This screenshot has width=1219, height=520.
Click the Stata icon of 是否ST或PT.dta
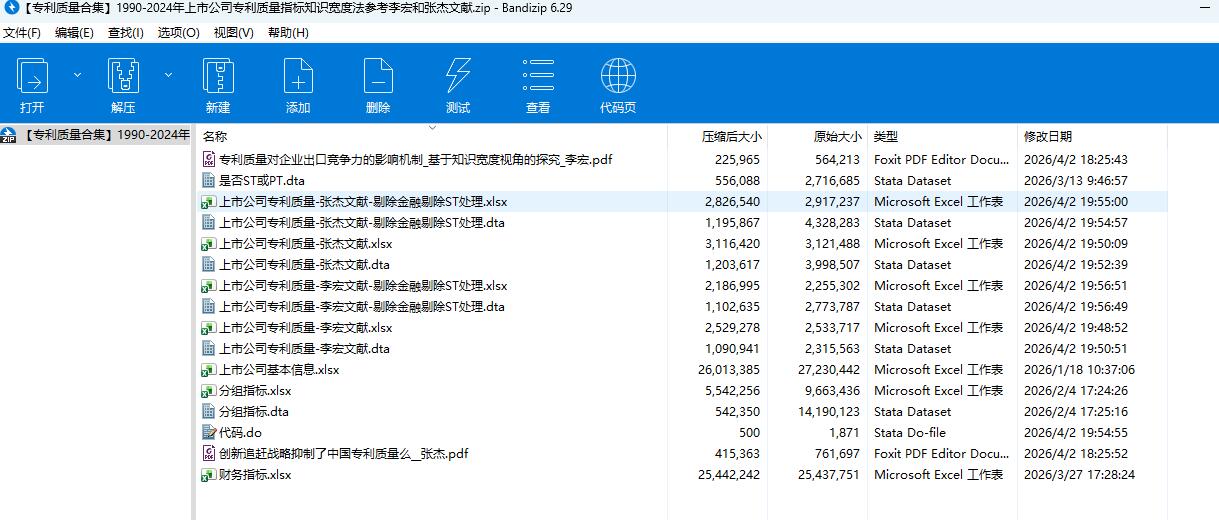pyautogui.click(x=209, y=180)
